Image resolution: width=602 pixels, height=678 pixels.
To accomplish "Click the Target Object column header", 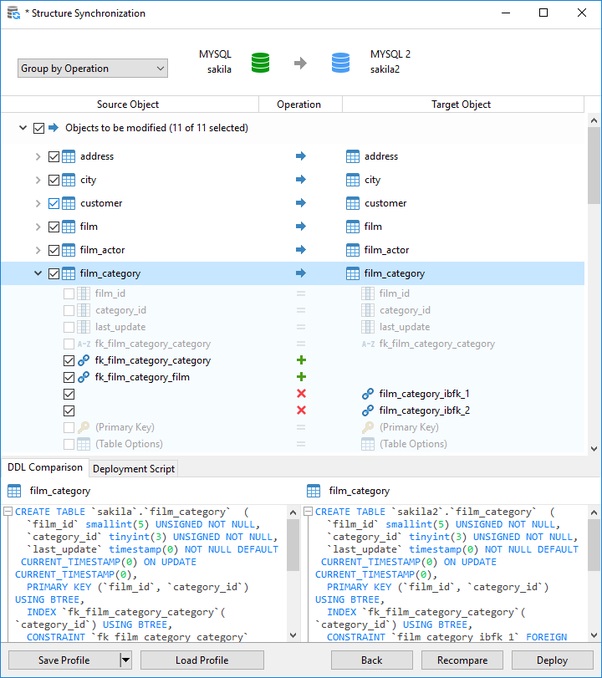I will (x=461, y=104).
